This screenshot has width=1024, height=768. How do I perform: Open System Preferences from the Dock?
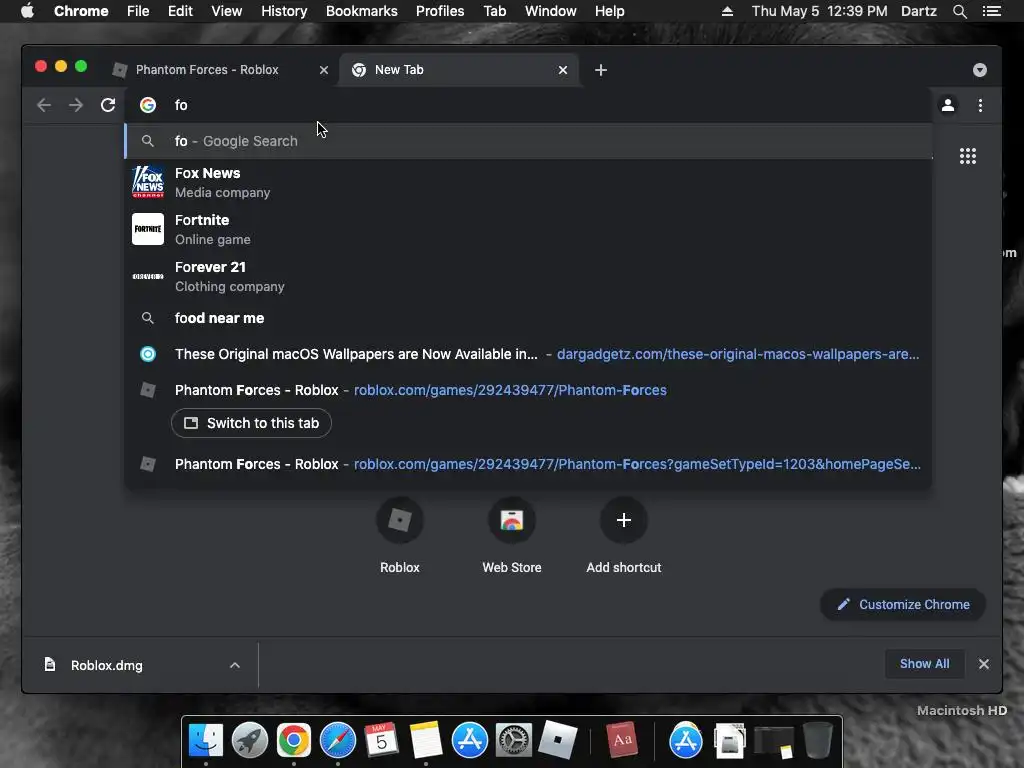tap(514, 740)
